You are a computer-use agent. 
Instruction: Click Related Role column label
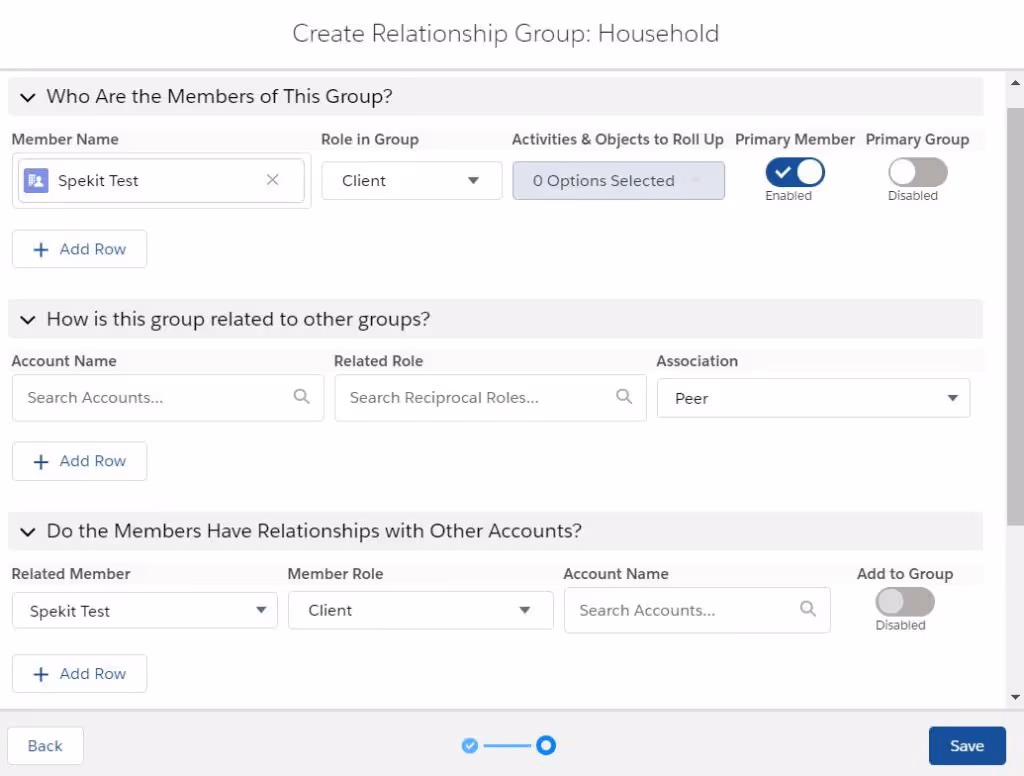pyautogui.click(x=378, y=361)
